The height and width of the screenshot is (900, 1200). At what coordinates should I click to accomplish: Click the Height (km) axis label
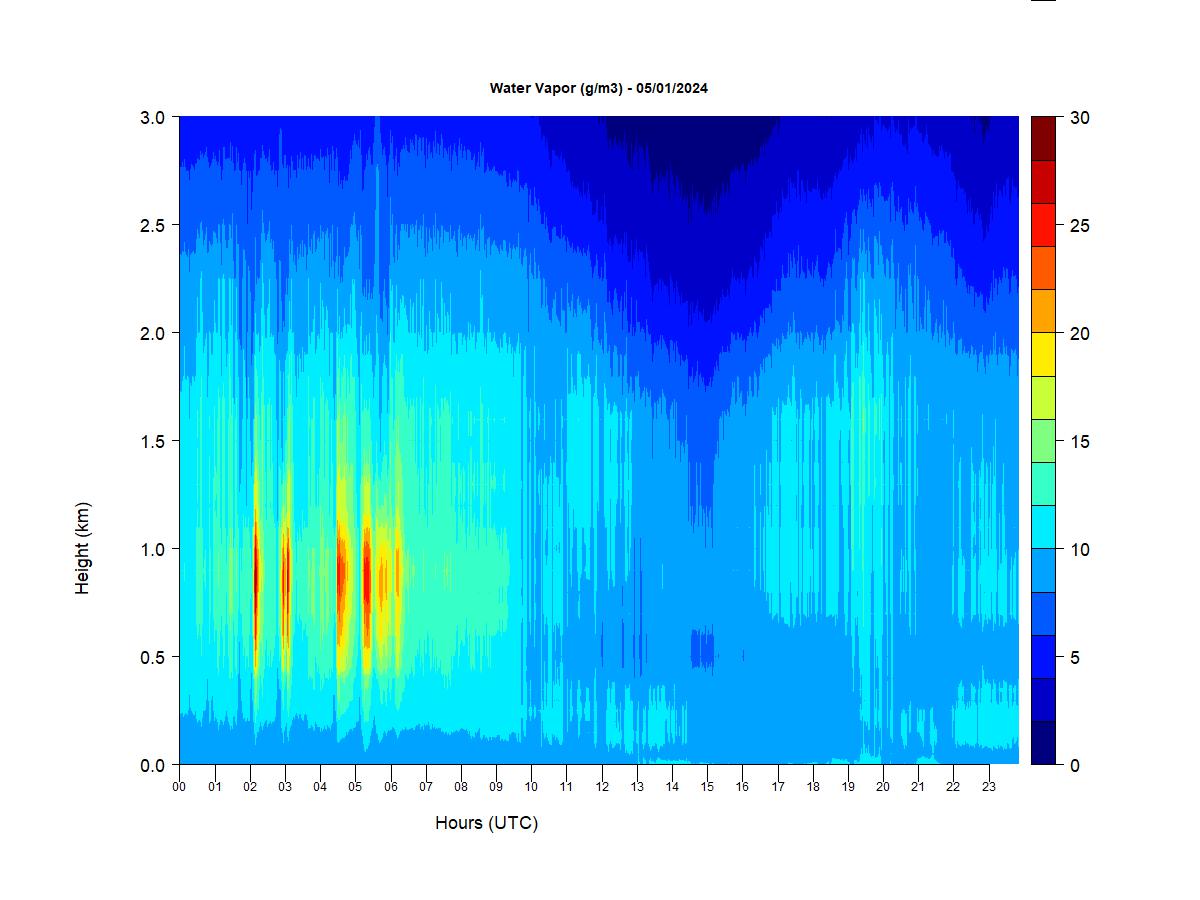82,548
